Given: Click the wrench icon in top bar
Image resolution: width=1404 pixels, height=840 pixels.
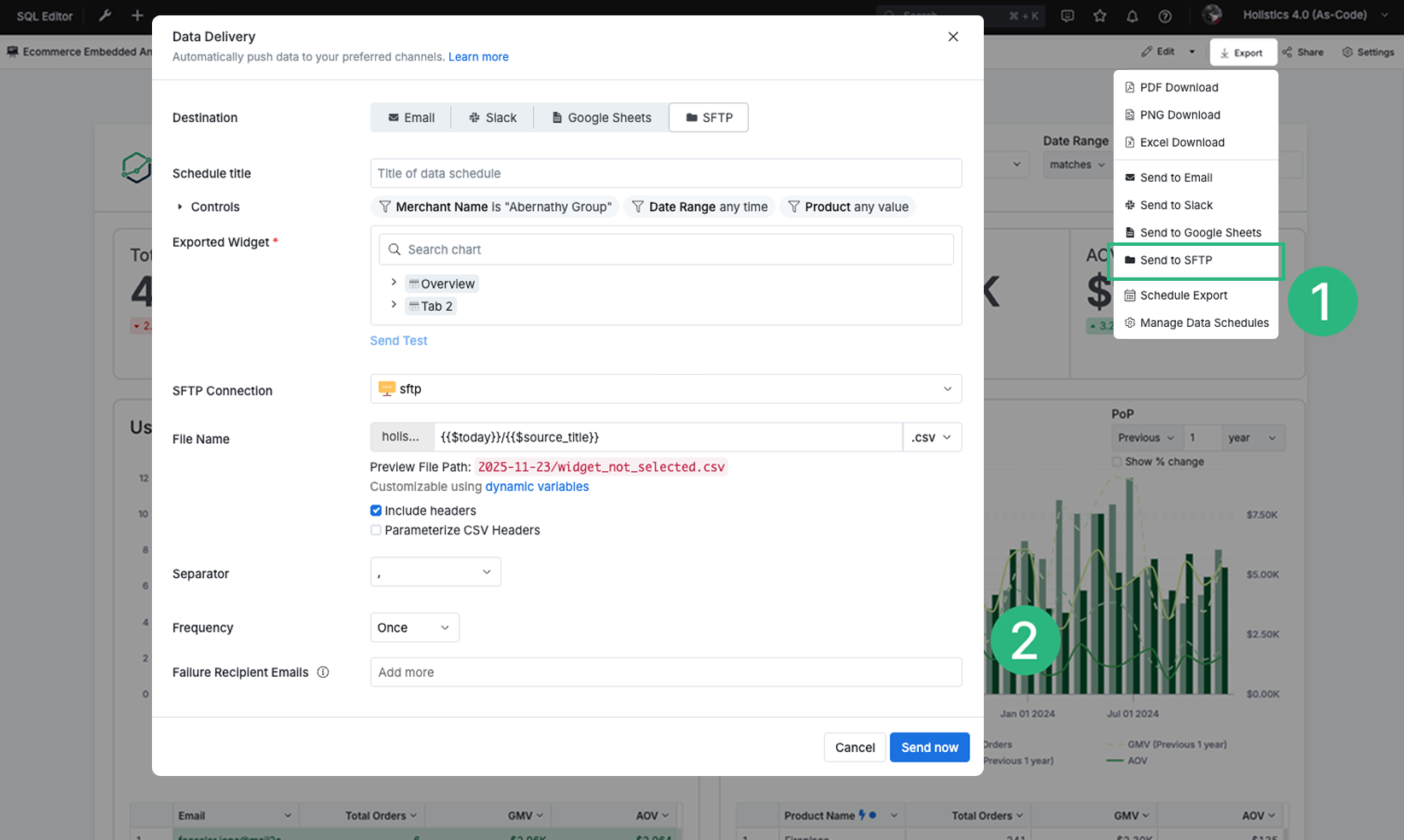Looking at the screenshot, I should pos(105,15).
